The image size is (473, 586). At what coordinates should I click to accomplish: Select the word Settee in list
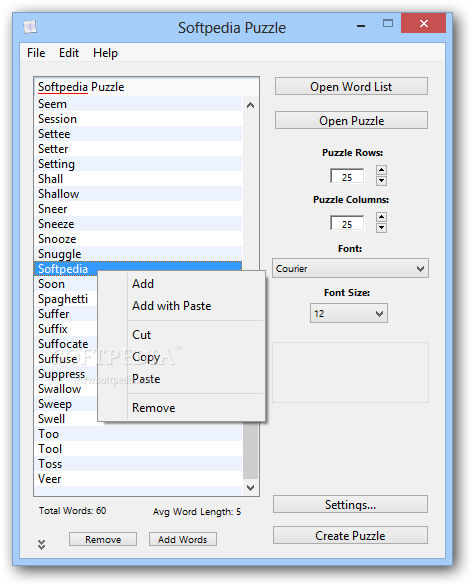(138, 134)
